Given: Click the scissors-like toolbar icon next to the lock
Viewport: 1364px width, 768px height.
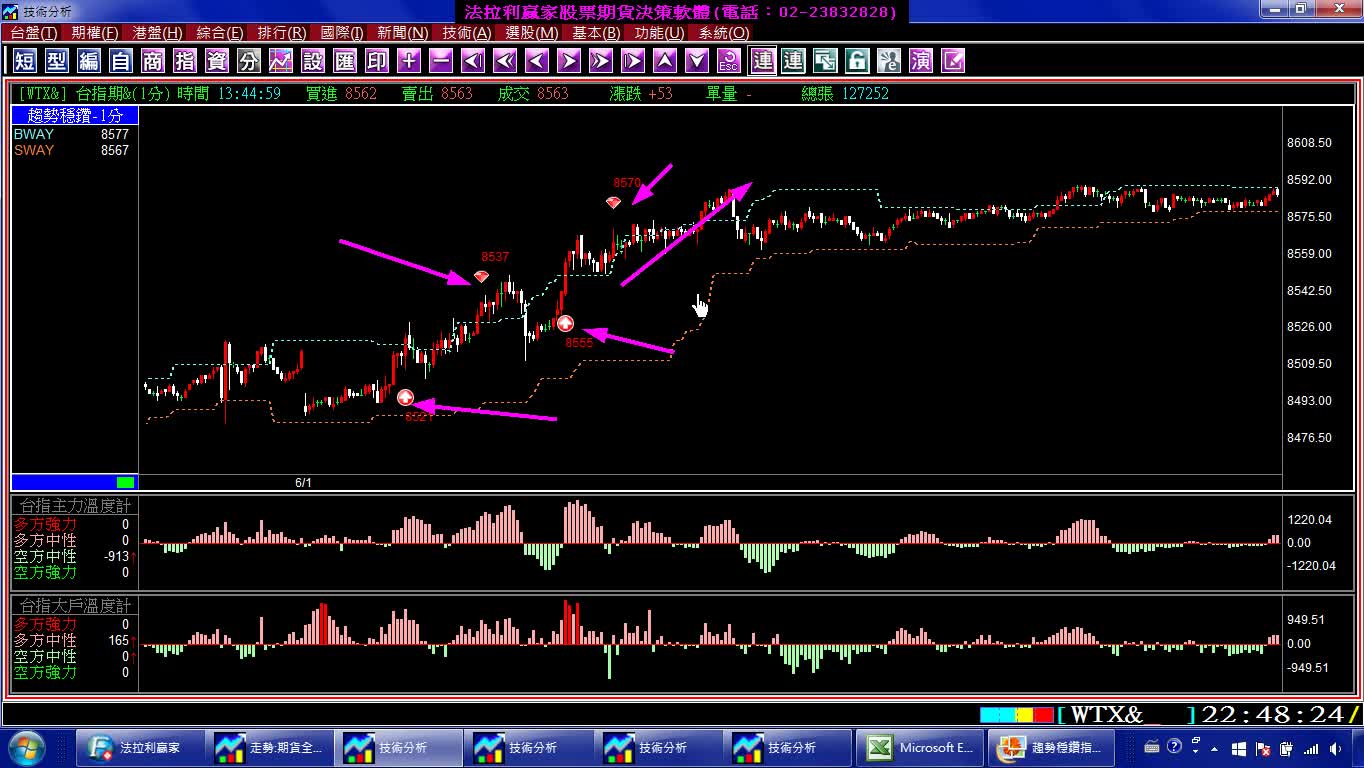Looking at the screenshot, I should pos(889,61).
